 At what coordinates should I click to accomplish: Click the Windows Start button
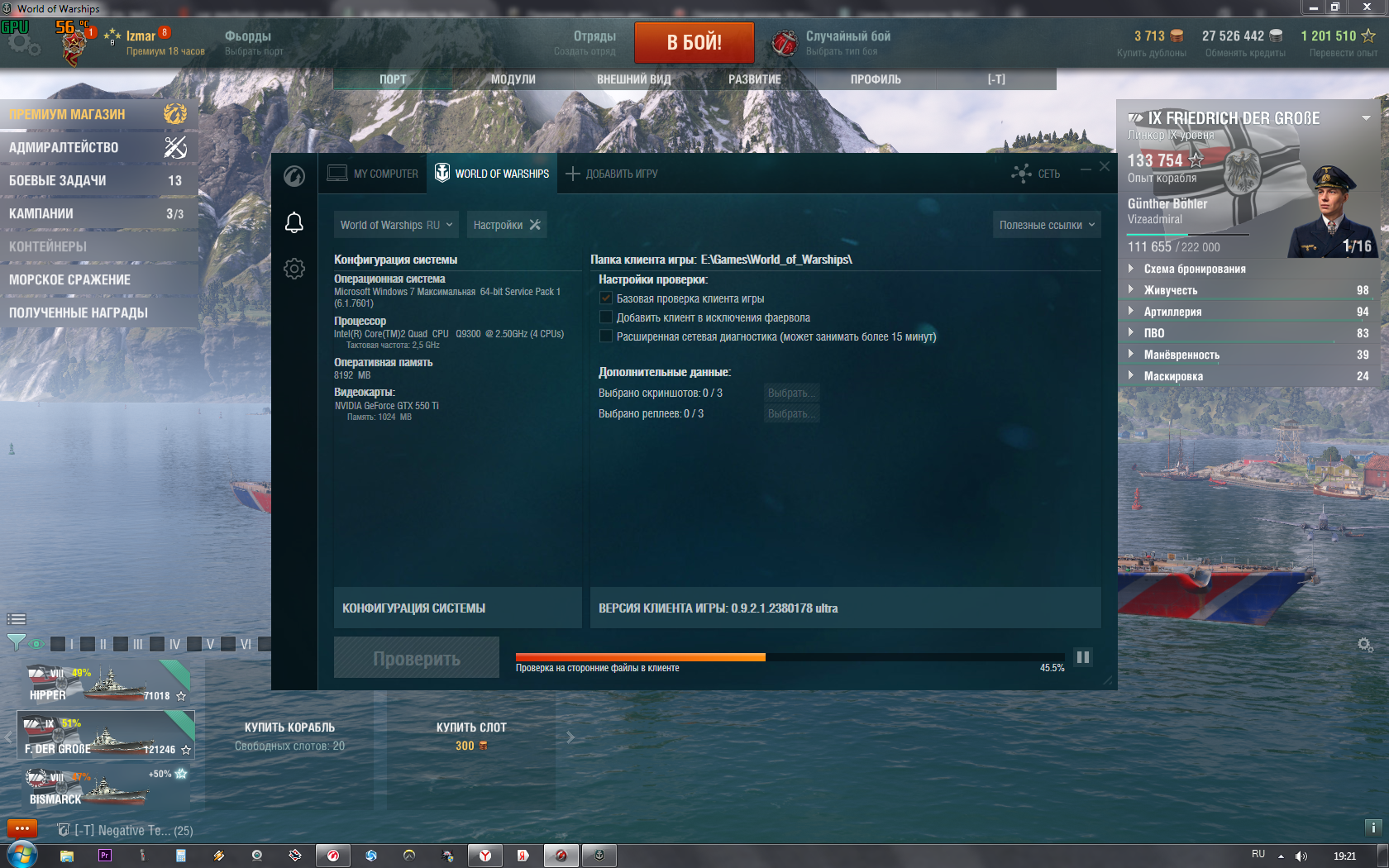point(22,855)
